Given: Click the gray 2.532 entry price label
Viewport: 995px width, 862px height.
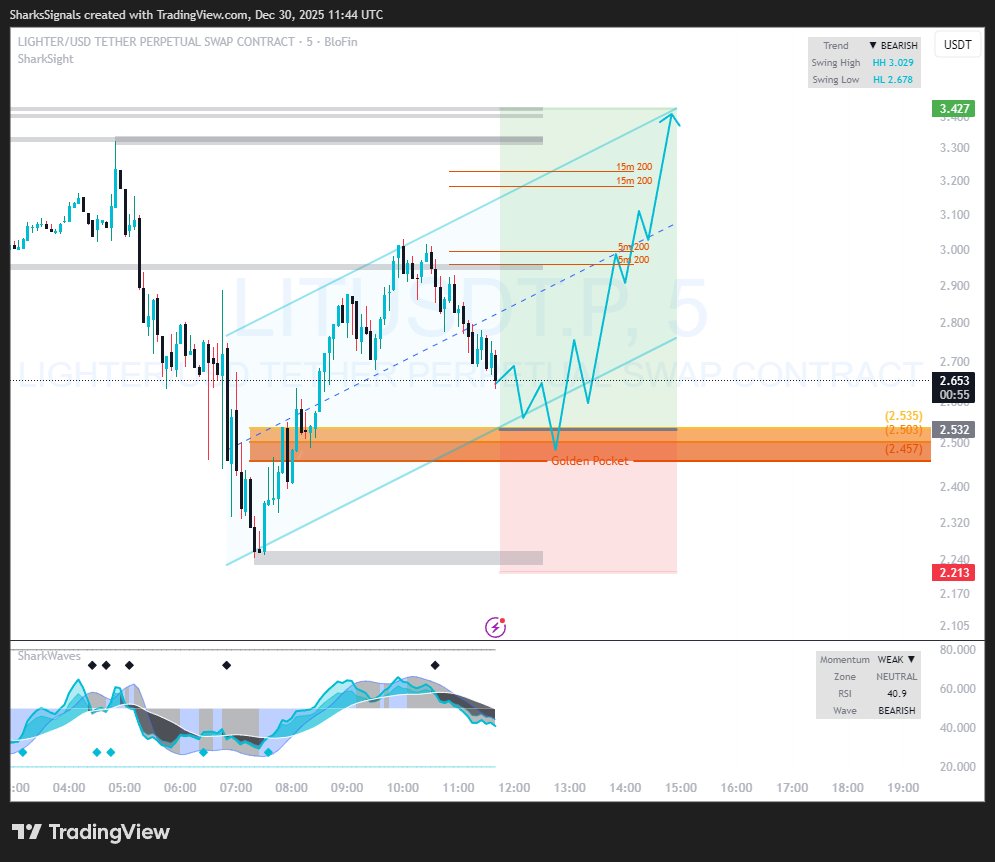Looking at the screenshot, I should [x=954, y=430].
